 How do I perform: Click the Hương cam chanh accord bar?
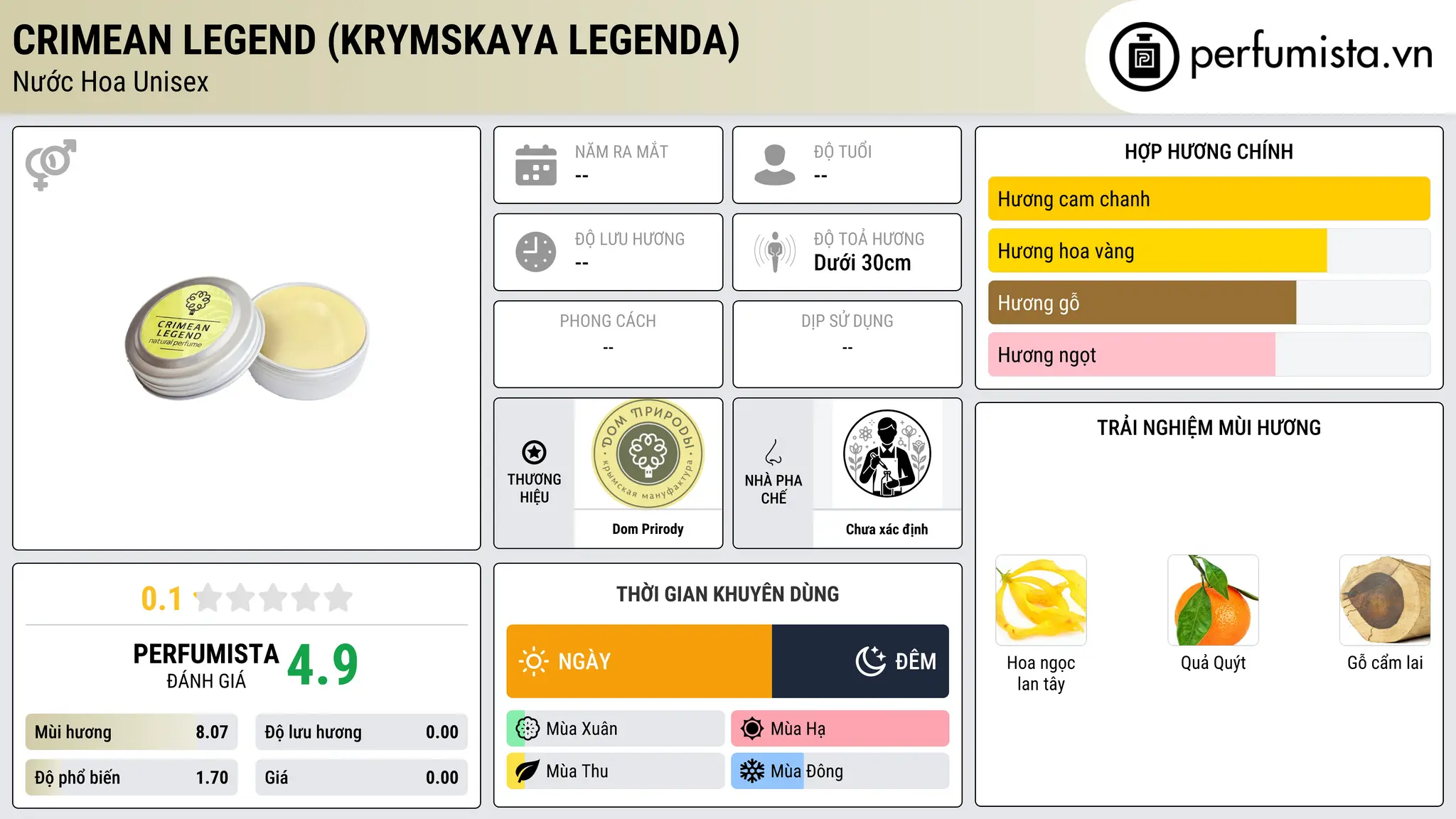tap(1209, 199)
